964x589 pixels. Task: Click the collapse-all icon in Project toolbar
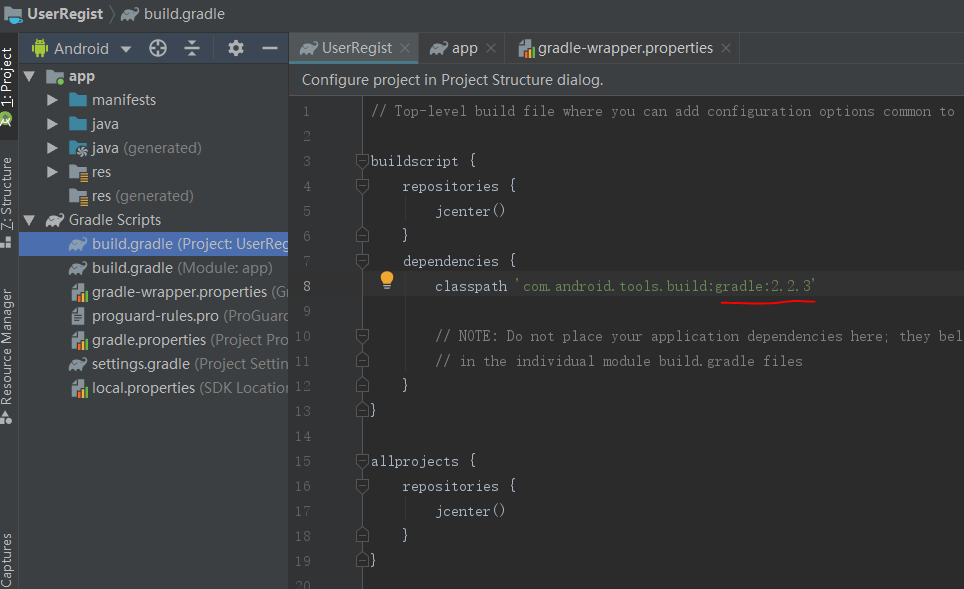[193, 47]
